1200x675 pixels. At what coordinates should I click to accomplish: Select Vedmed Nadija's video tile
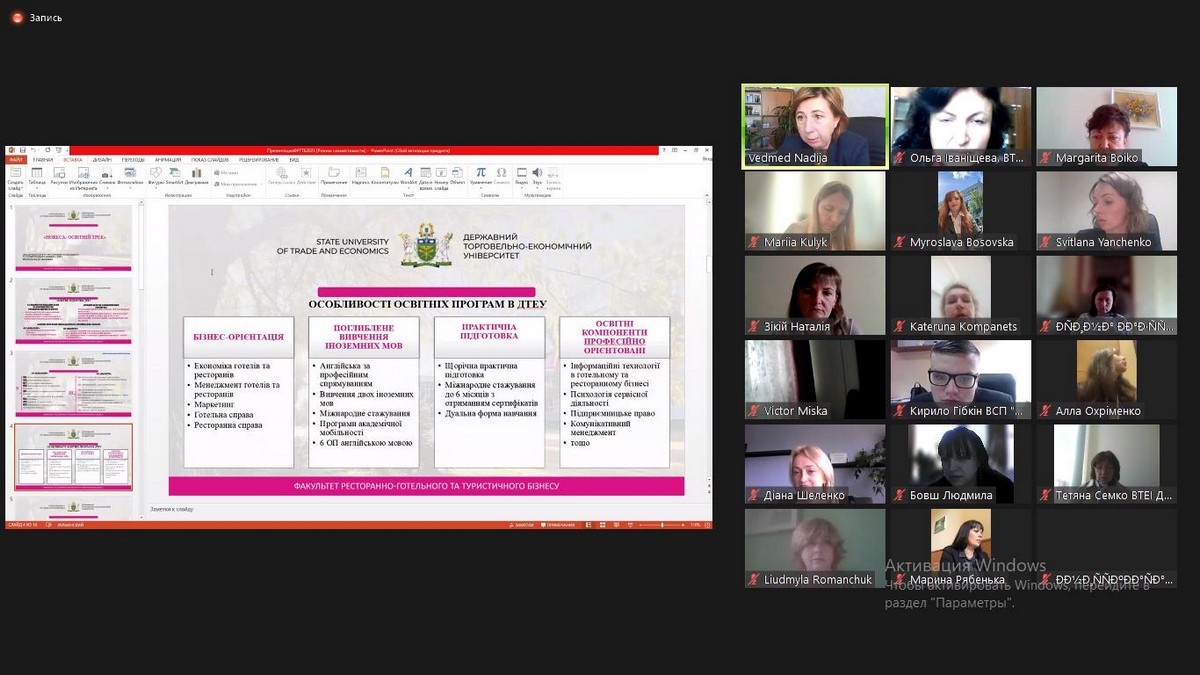[814, 126]
